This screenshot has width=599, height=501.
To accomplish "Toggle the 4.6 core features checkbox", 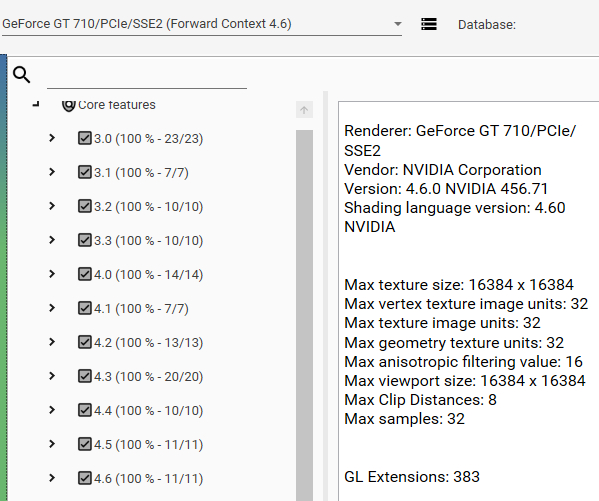I will coord(85,478).
